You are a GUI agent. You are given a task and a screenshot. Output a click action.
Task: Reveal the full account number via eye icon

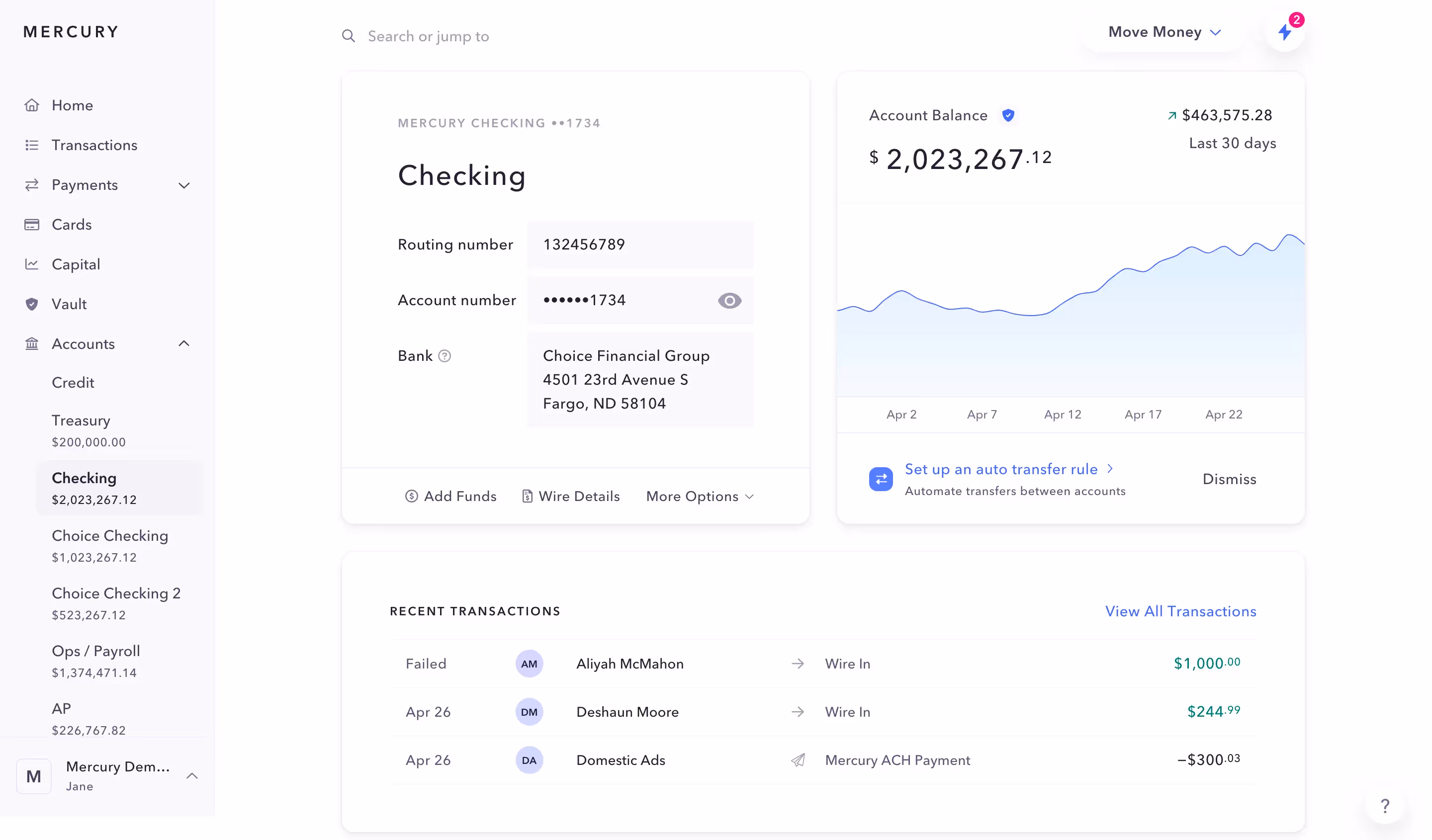coord(729,300)
